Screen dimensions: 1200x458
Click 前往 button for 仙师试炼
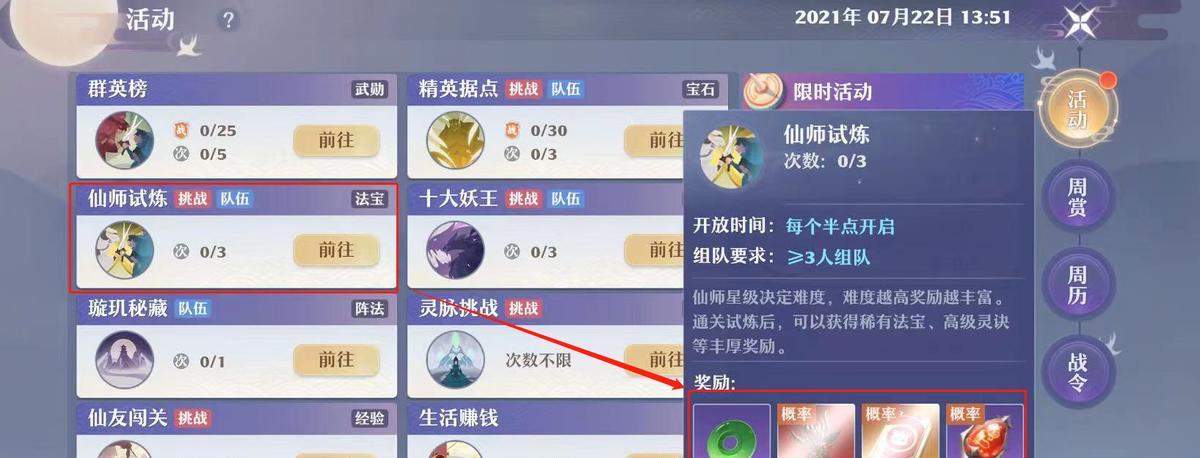pyautogui.click(x=337, y=250)
